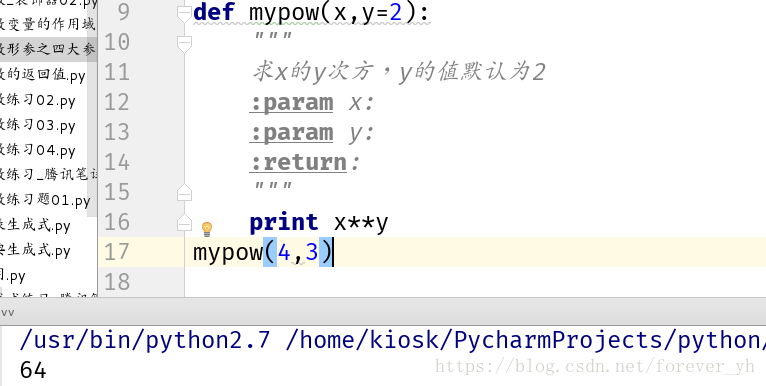Click the argument 3 in mypow call

coord(312,252)
